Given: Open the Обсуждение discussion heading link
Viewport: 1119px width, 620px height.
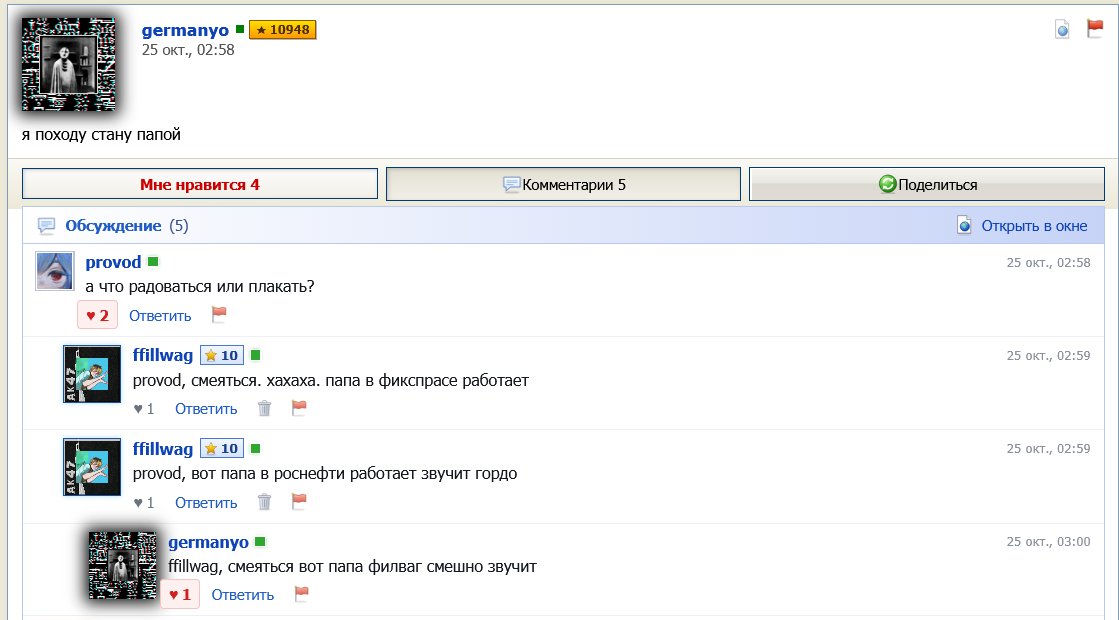Looking at the screenshot, I should click(x=113, y=226).
